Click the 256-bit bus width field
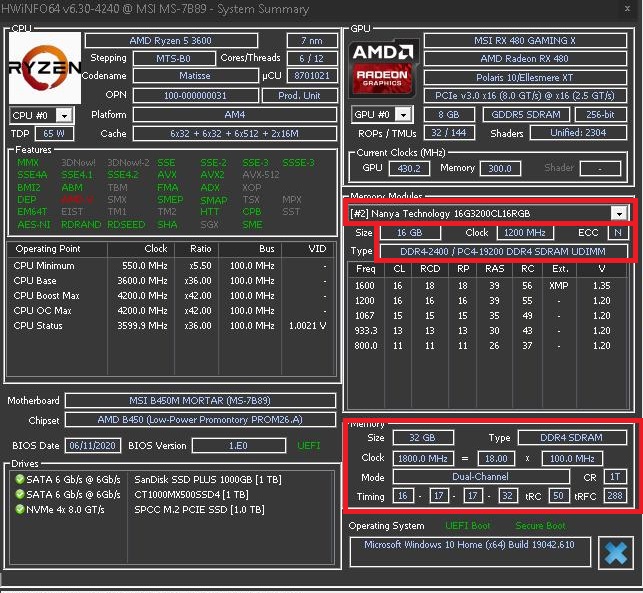643x593 pixels. [601, 114]
